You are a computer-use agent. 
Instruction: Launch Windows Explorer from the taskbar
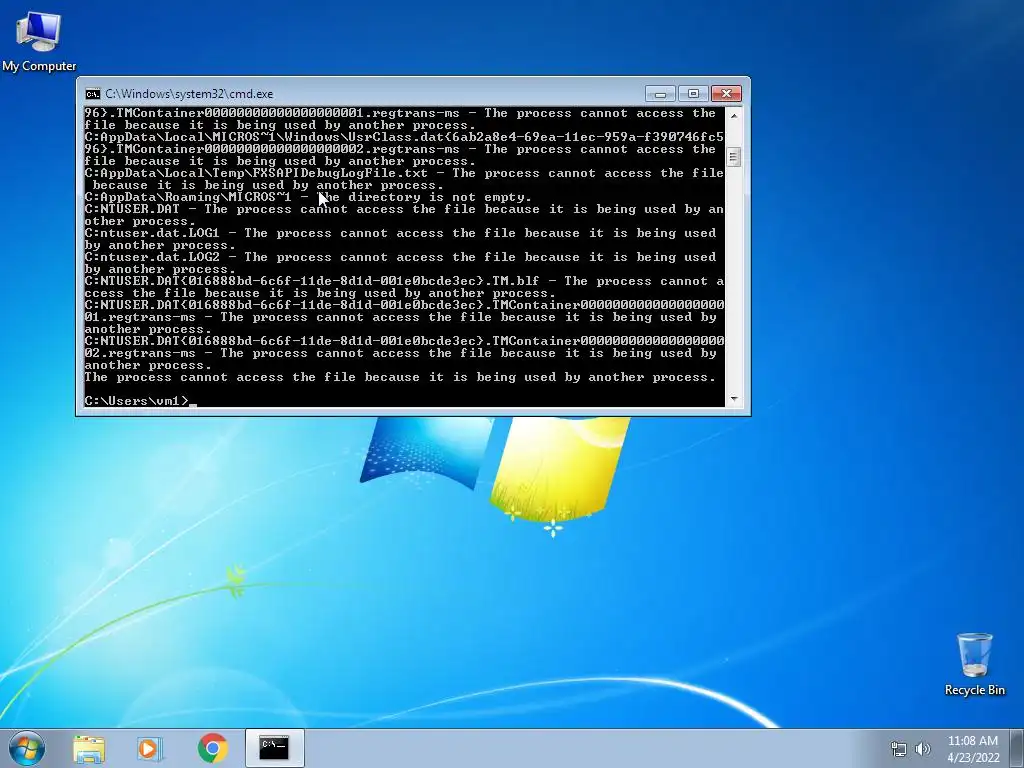point(89,748)
